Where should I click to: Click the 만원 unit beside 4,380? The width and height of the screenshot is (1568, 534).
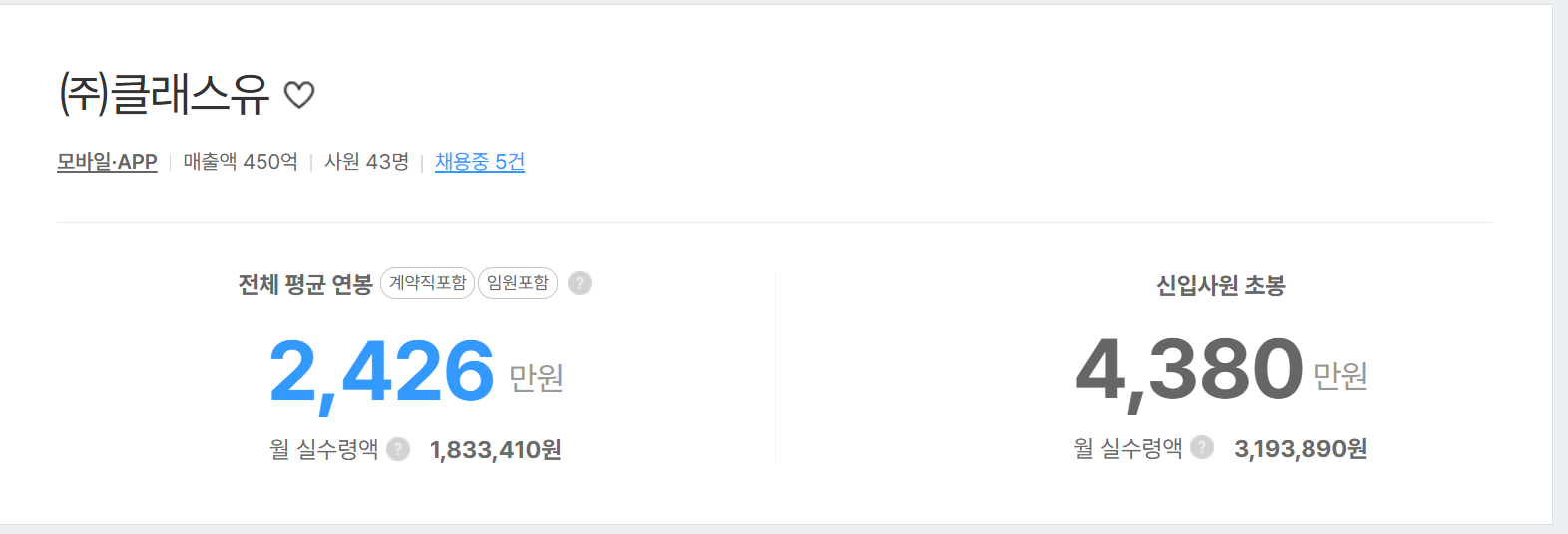(x=1339, y=376)
